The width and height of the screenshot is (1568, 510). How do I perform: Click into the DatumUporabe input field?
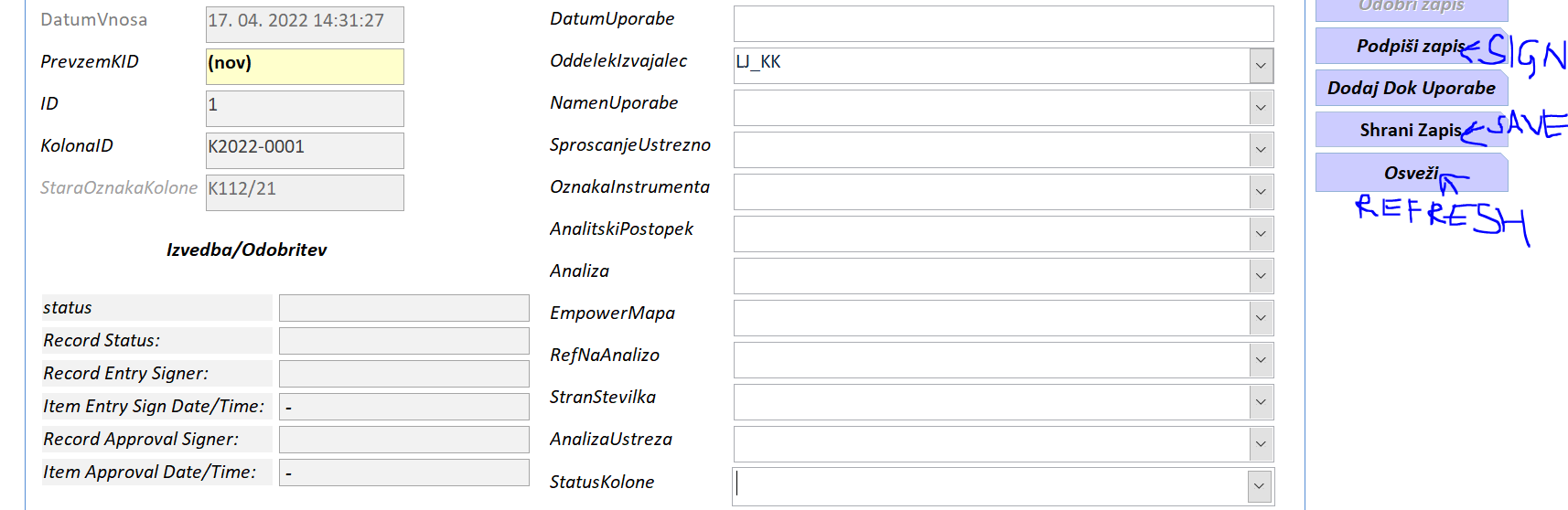coord(1003,24)
